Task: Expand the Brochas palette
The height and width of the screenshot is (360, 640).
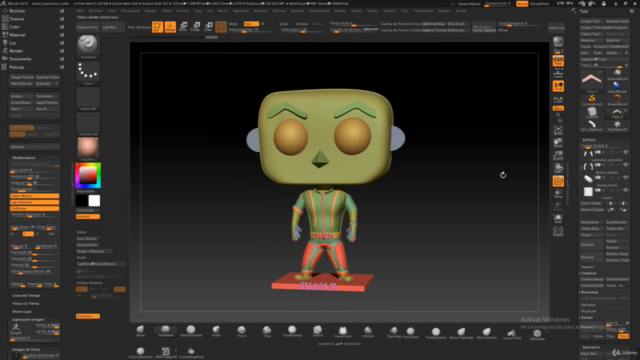Action: click(x=17, y=11)
